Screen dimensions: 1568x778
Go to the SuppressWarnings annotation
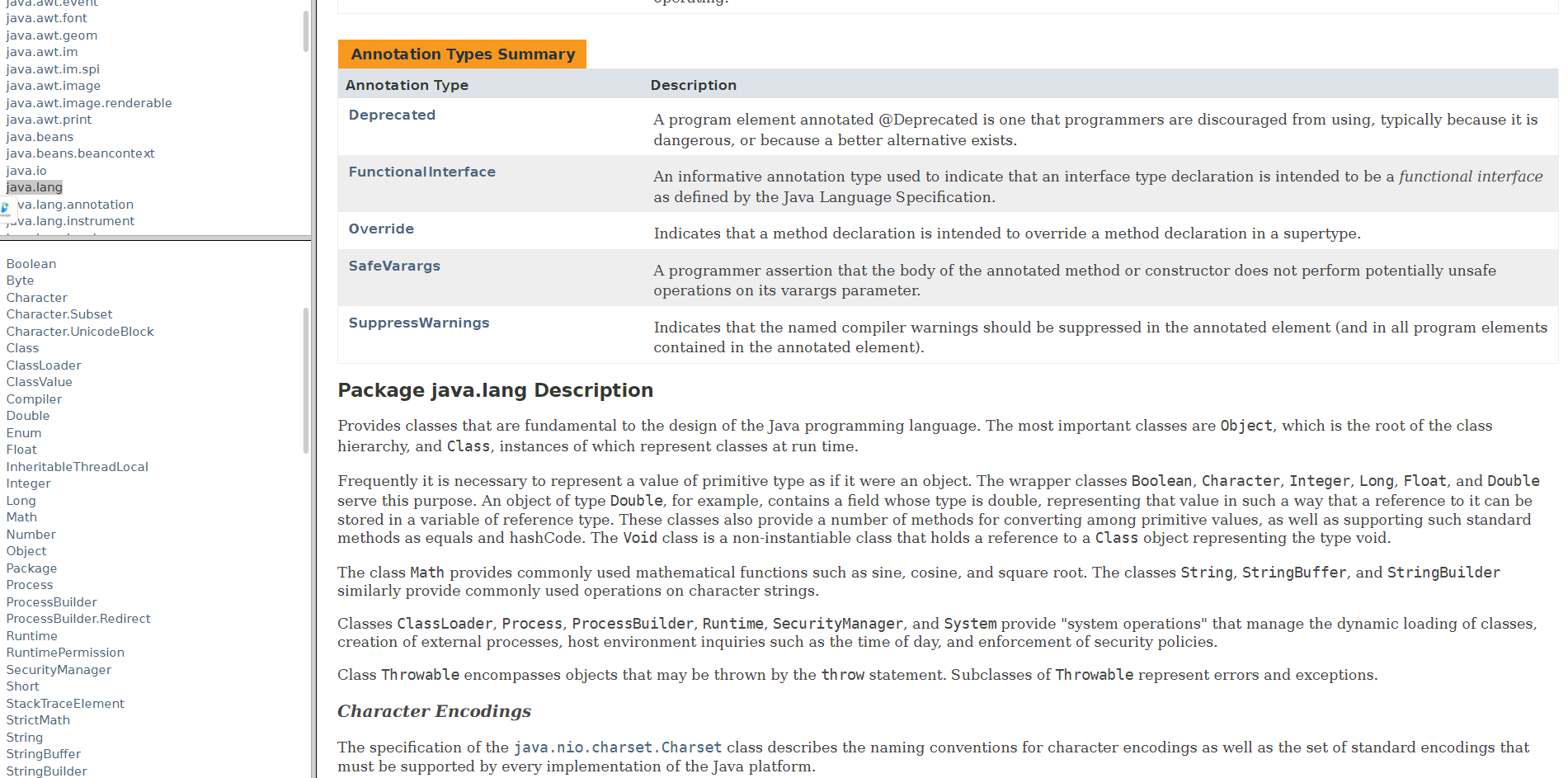click(419, 323)
